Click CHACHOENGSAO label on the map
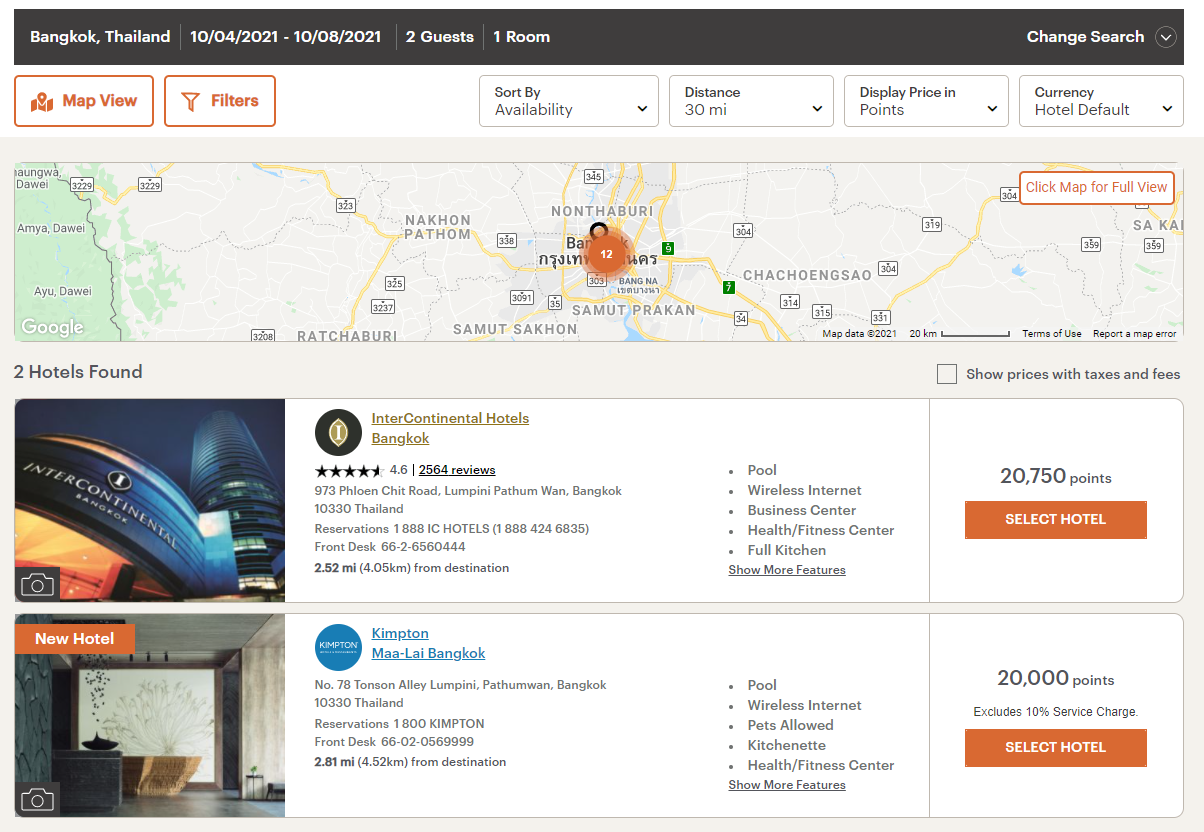 point(808,275)
